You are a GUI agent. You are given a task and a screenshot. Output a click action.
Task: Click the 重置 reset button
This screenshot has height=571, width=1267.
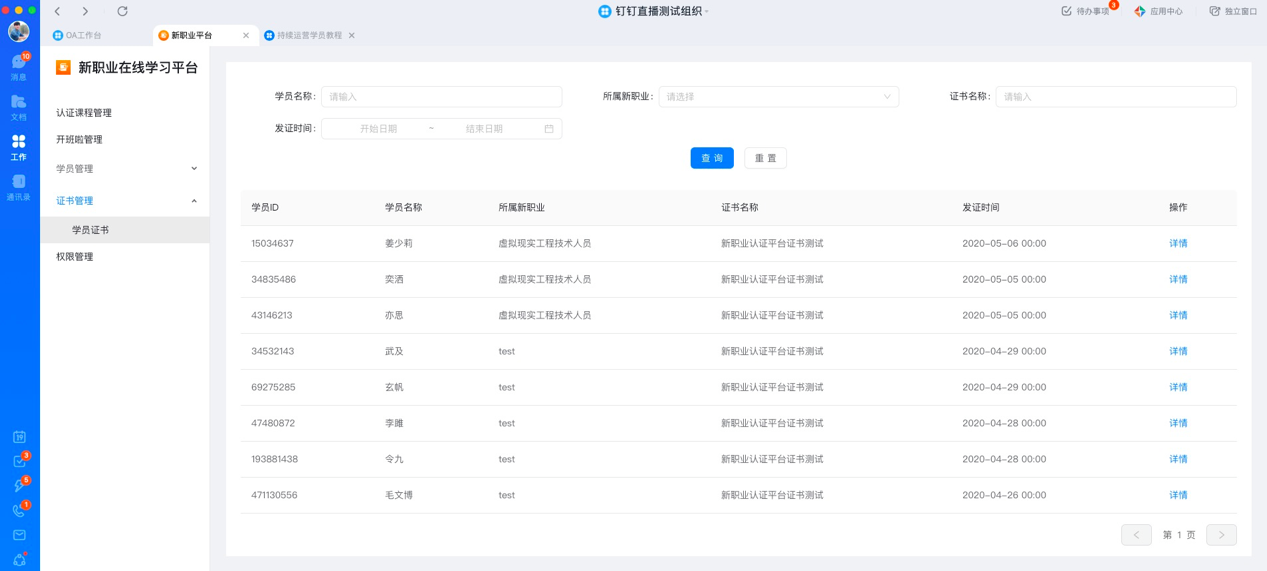pyautogui.click(x=765, y=158)
